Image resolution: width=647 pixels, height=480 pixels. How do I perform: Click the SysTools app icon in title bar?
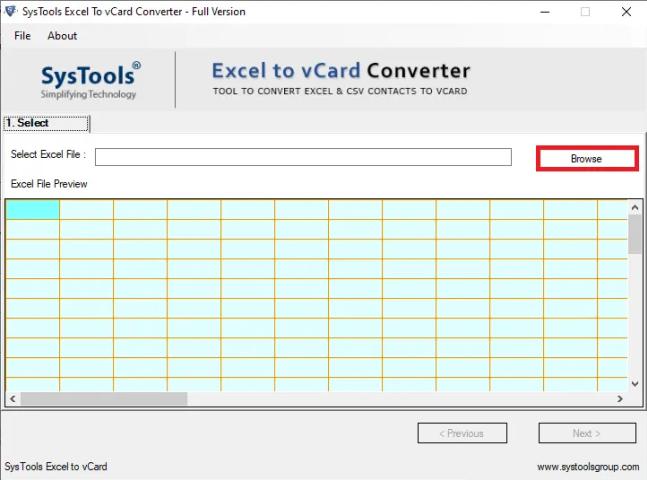tap(11, 11)
